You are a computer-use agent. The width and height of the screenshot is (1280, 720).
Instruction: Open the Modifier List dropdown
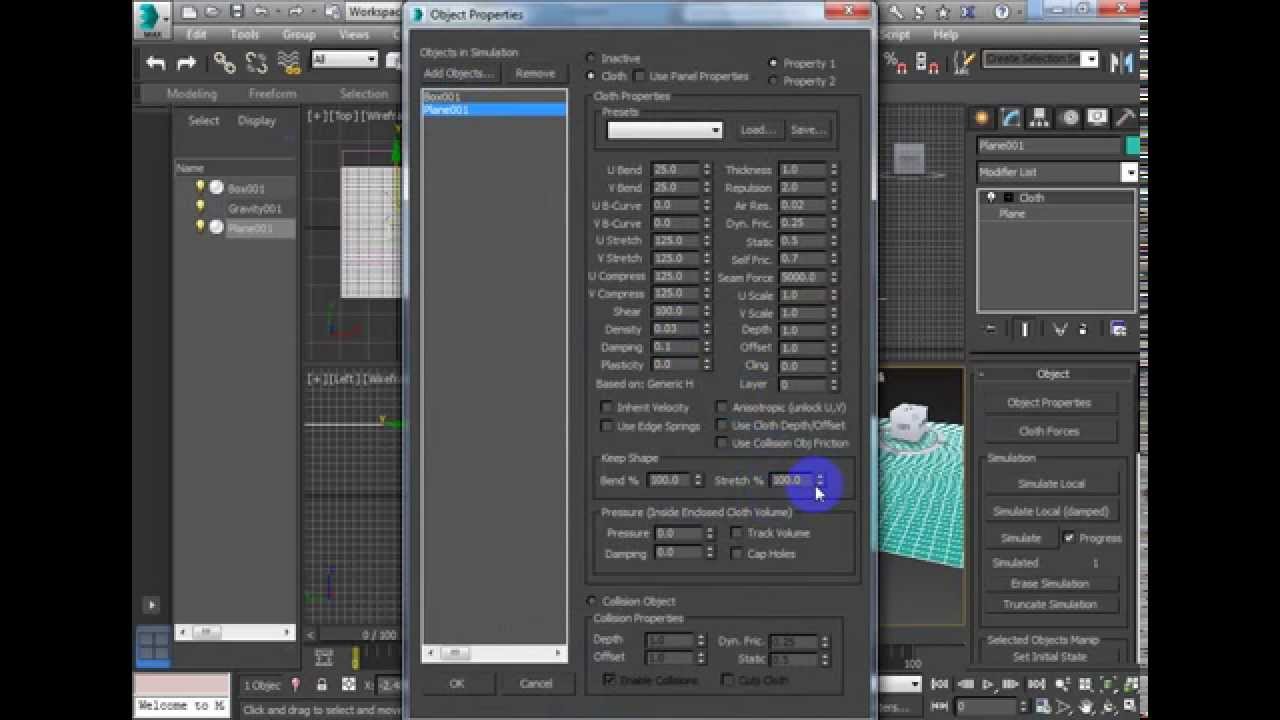coord(1058,172)
